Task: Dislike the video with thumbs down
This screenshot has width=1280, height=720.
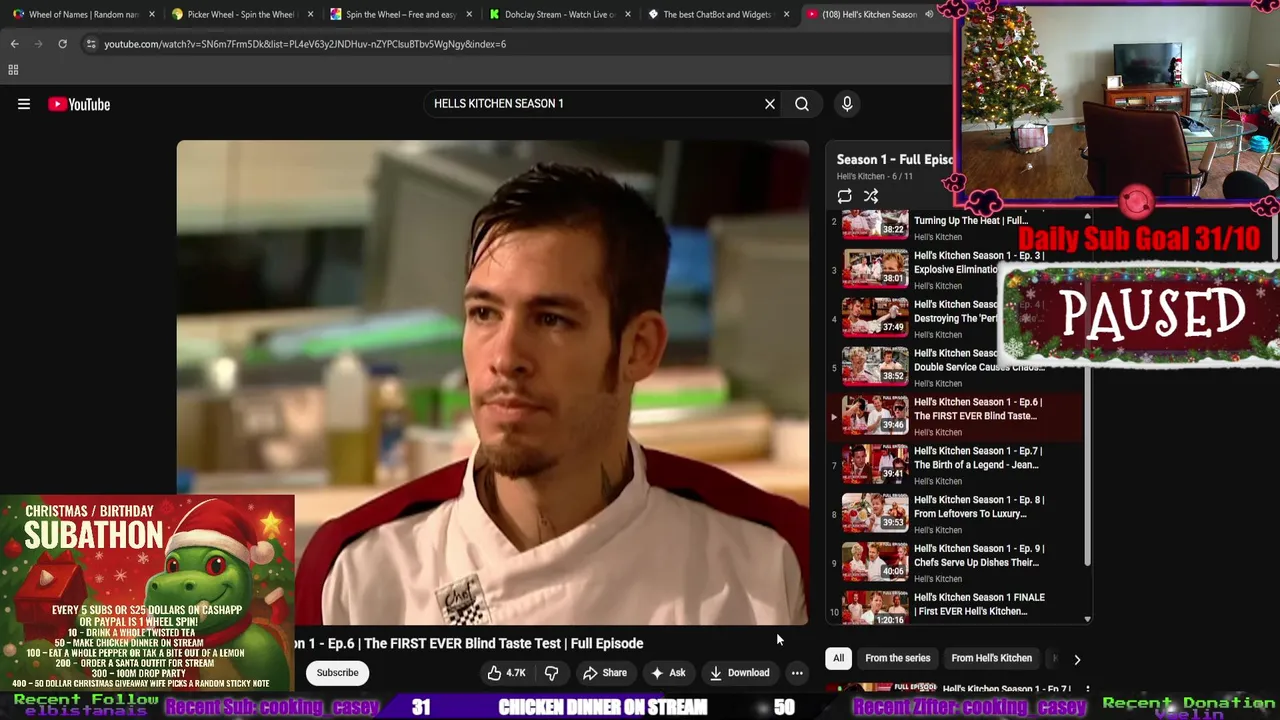Action: tap(552, 673)
